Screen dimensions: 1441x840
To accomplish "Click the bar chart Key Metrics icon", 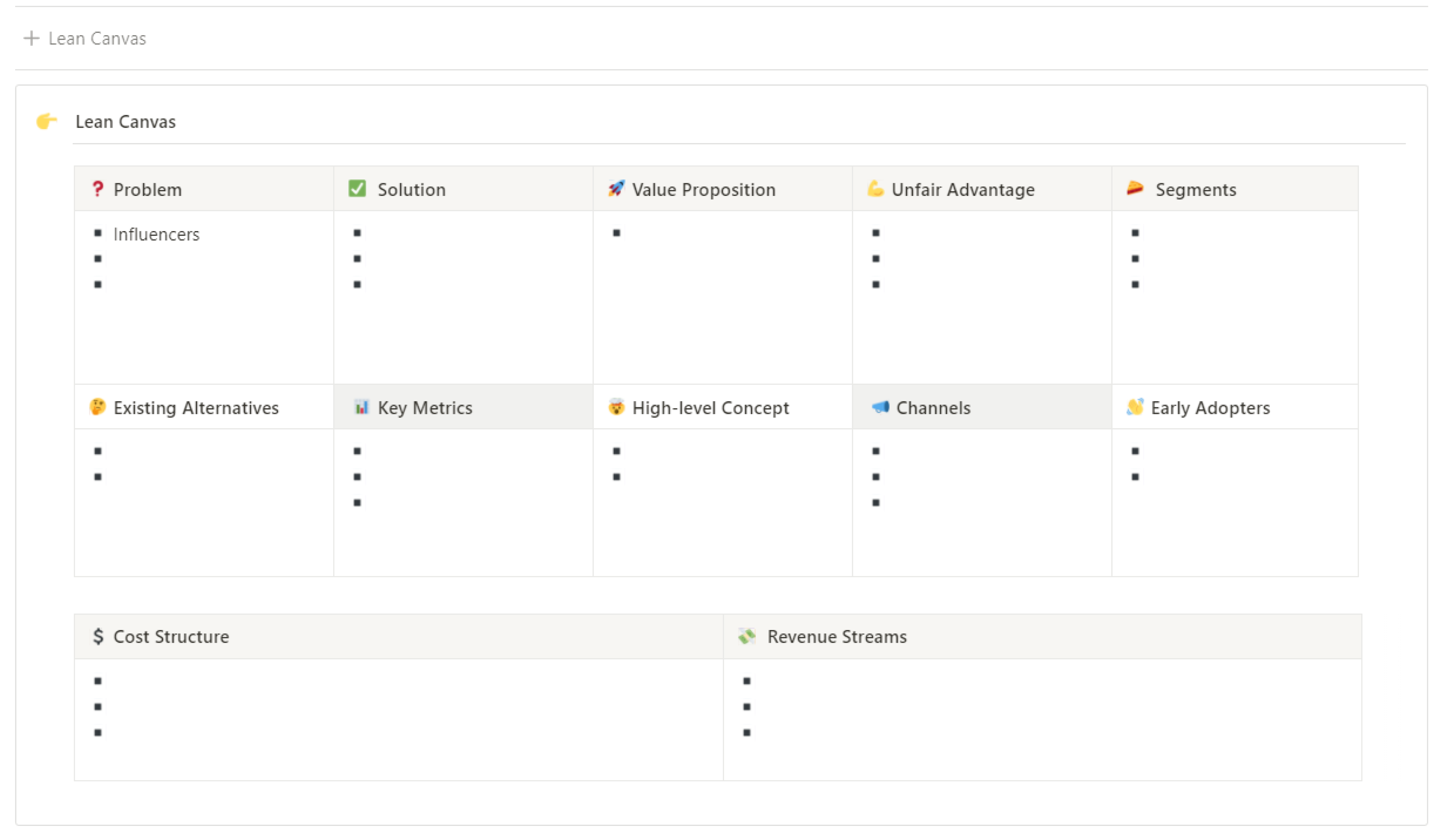I will 361,407.
